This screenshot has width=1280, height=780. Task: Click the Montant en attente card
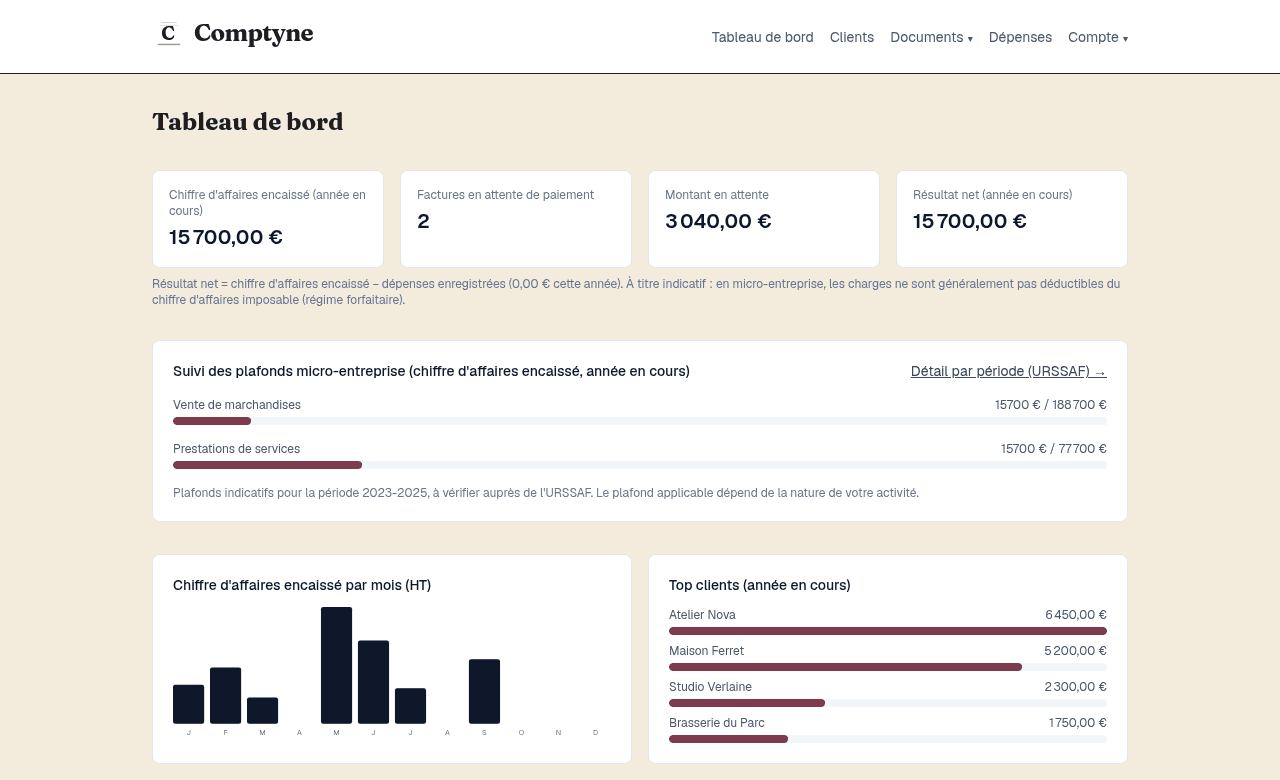pyautogui.click(x=764, y=219)
